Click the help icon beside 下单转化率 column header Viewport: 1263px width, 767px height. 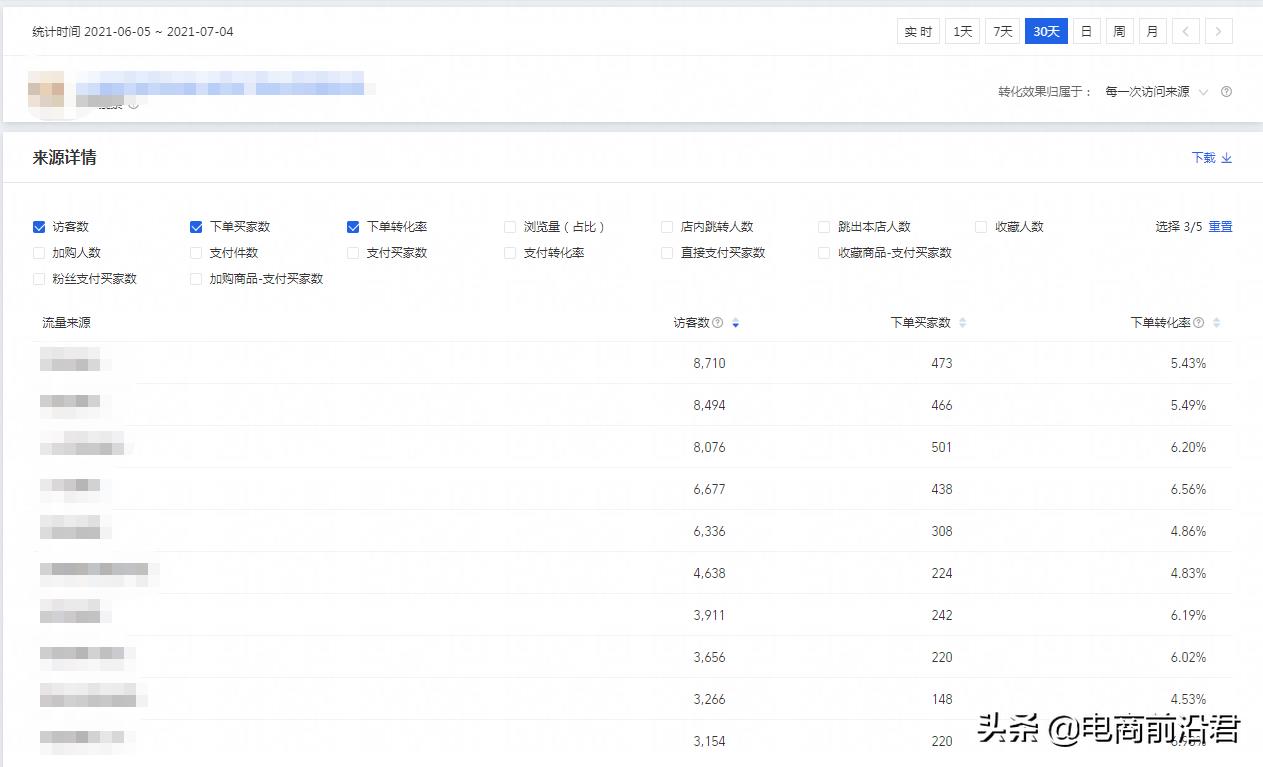tap(1198, 323)
